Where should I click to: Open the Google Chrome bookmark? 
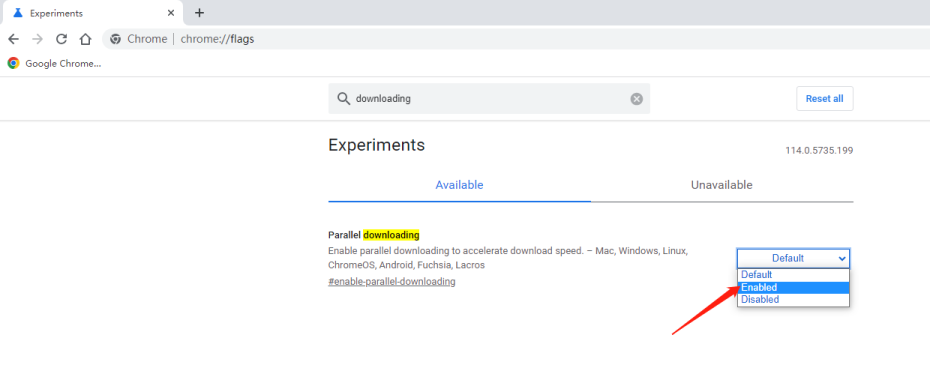pos(54,63)
